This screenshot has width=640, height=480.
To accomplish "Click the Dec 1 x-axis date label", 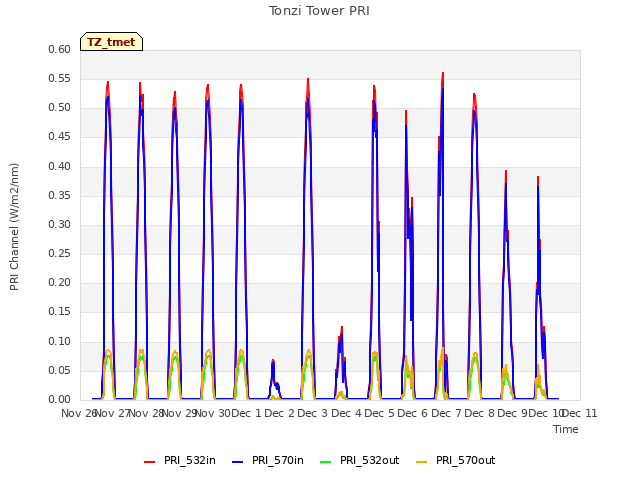I will click(247, 413).
